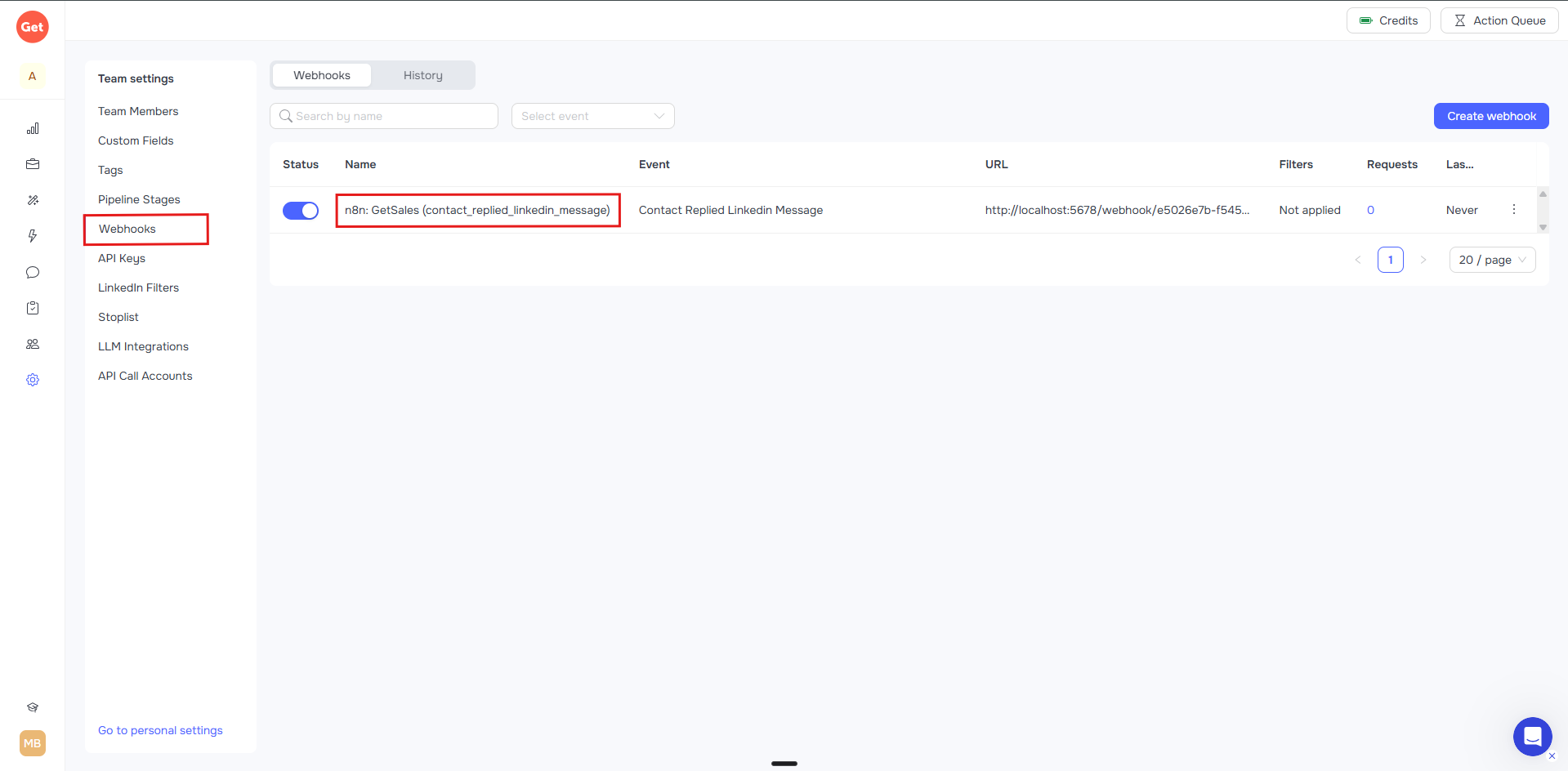Viewport: 1568px width, 771px height.
Task: Open the three-dot menu for the n8n webhook
Action: click(x=1514, y=210)
